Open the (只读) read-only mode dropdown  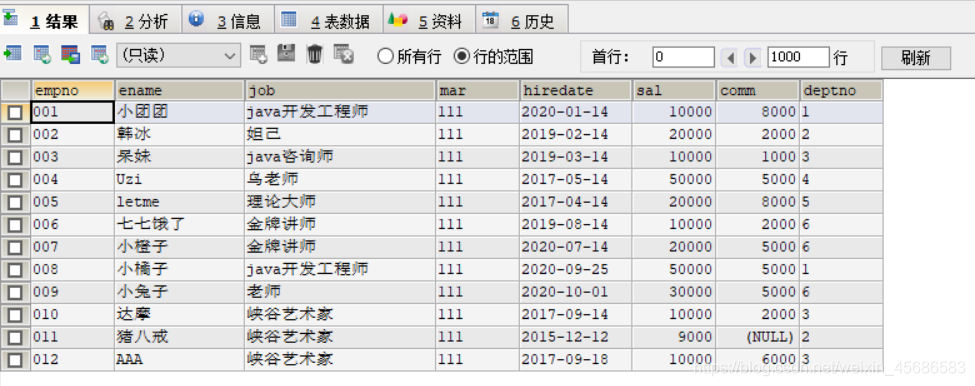coord(178,56)
